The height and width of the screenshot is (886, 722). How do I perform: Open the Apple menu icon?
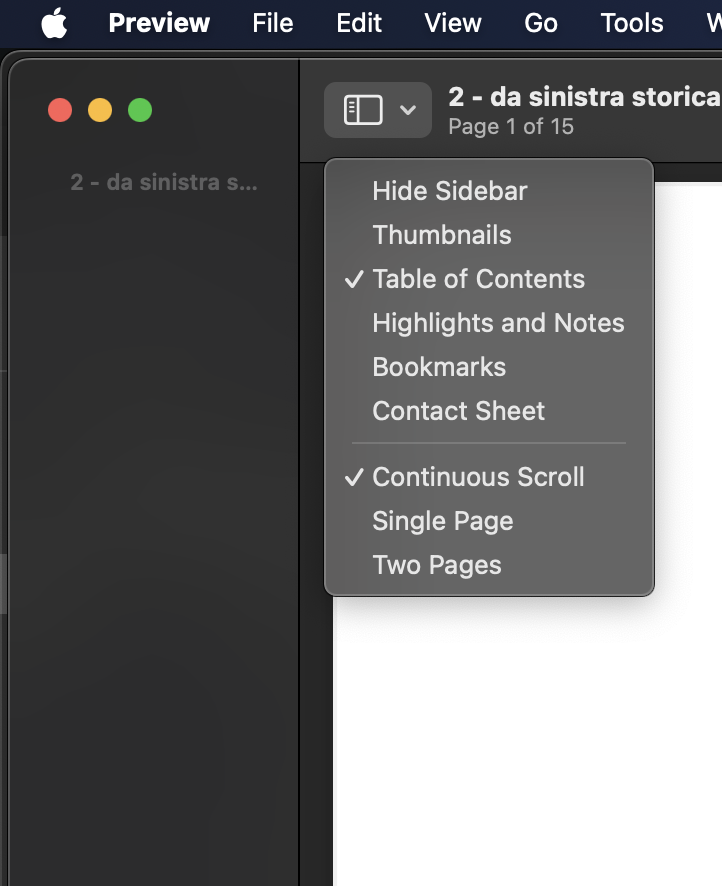point(54,22)
